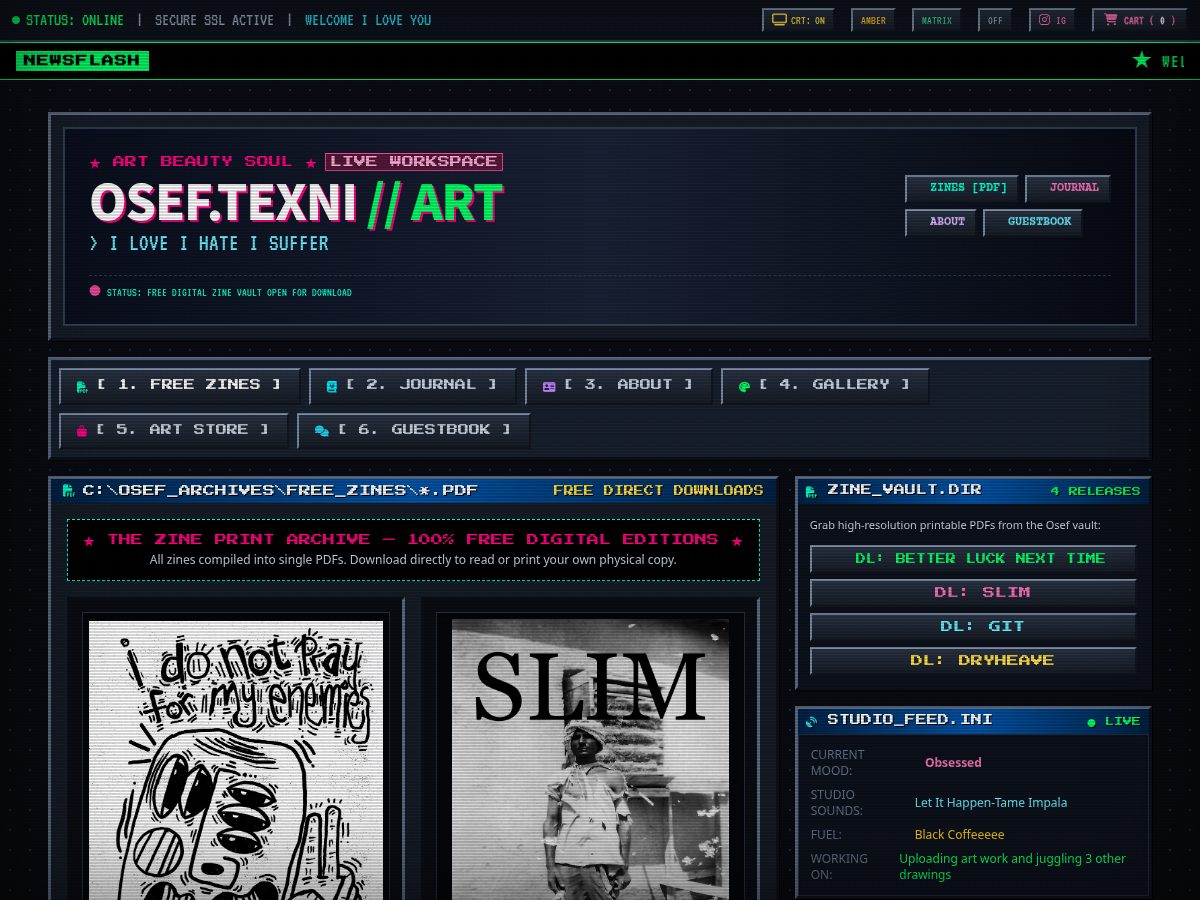The height and width of the screenshot is (900, 1200).
Task: Click 'Grab high-resolution printable PDFs' text
Action: pyautogui.click(x=955, y=525)
